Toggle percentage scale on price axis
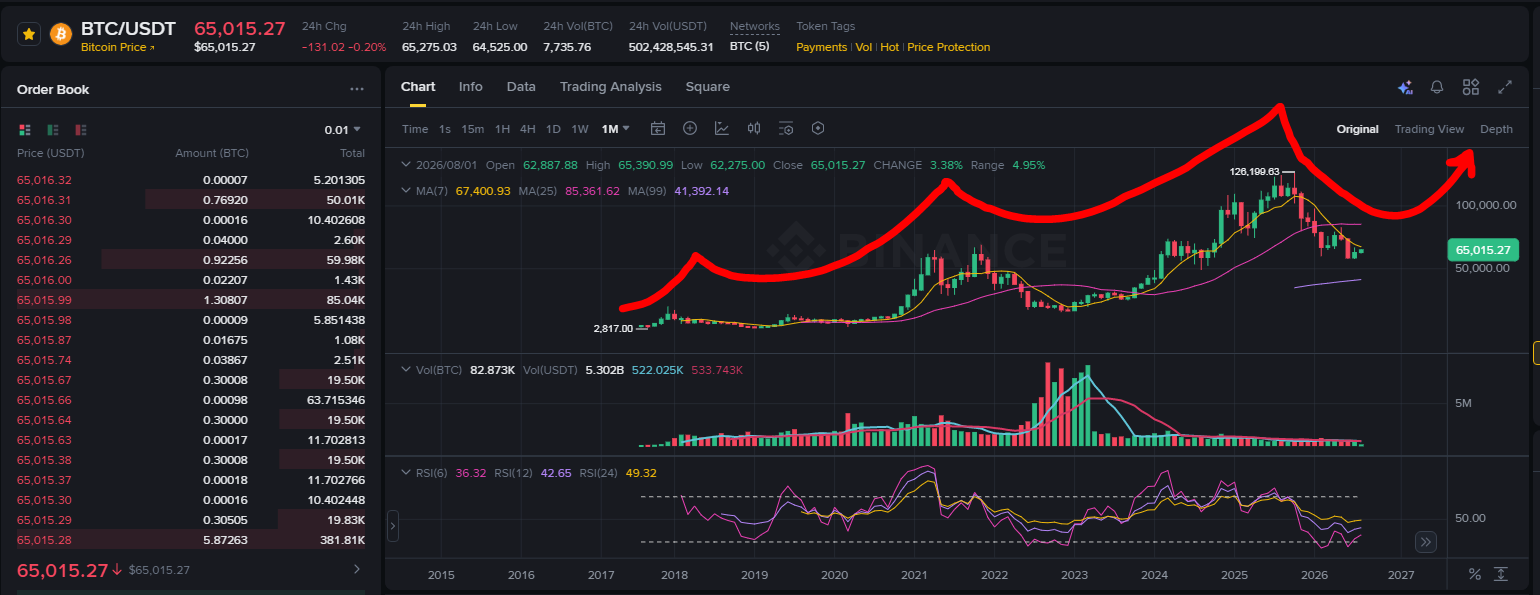Viewport: 1540px width, 595px height. coord(1474,574)
